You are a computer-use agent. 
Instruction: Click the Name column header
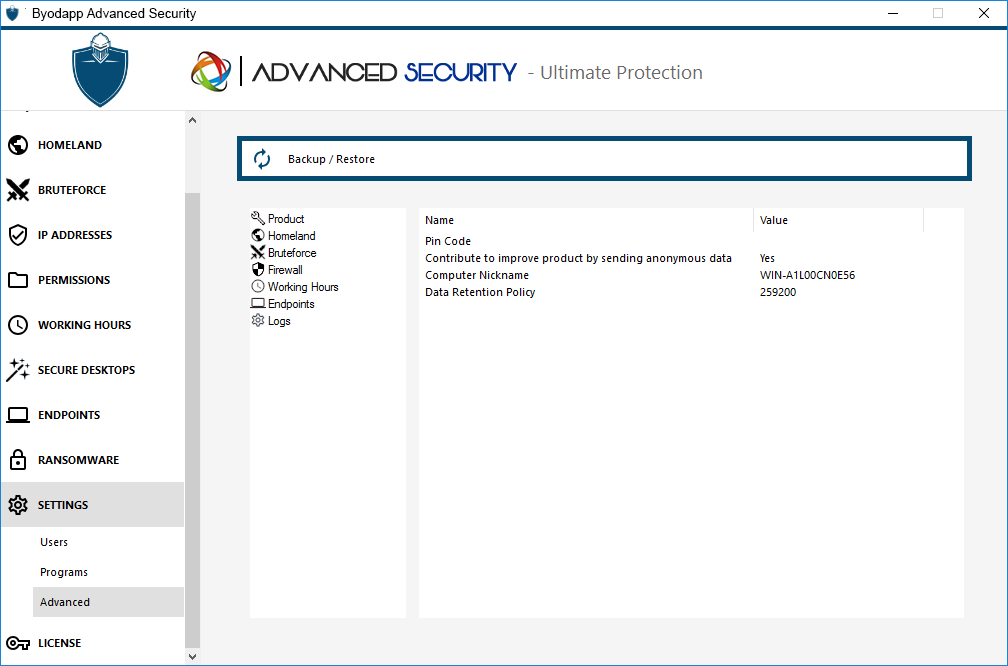586,220
